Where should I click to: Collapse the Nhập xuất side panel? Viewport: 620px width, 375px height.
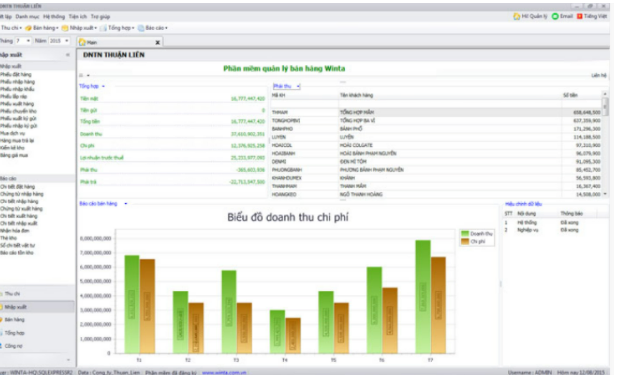[68, 55]
